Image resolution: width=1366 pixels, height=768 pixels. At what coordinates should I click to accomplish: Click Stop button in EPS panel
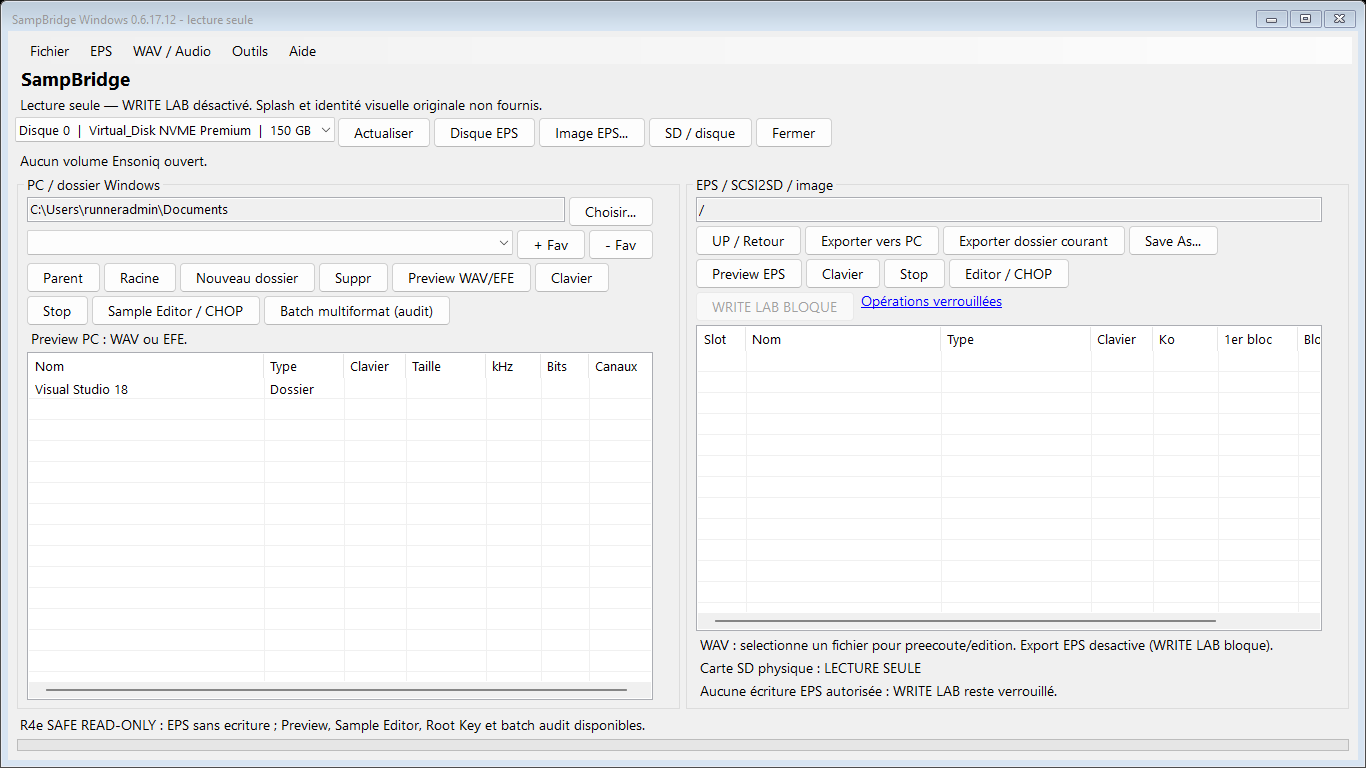pyautogui.click(x=914, y=274)
